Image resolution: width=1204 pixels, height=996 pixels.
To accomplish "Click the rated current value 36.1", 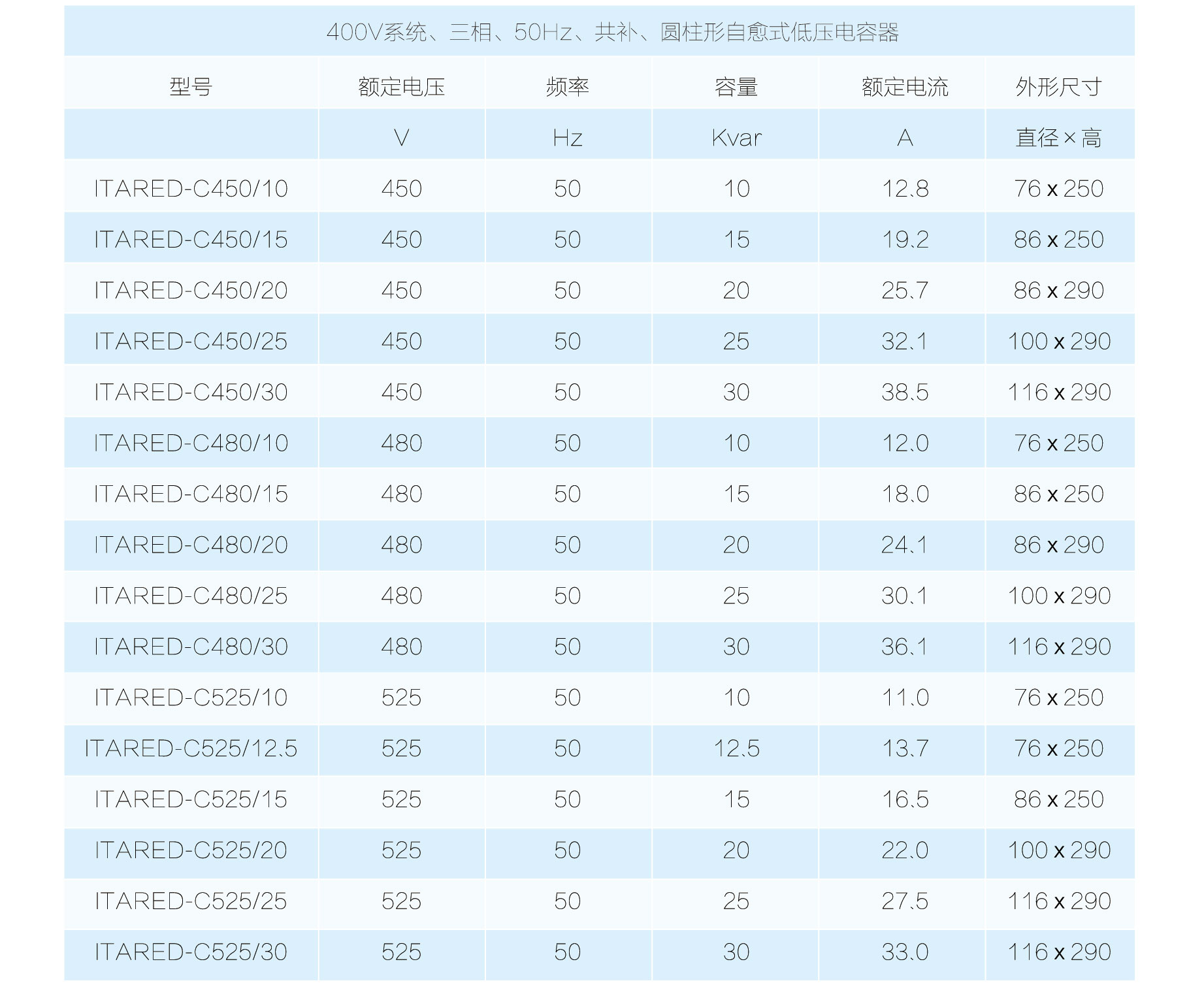I will point(905,647).
